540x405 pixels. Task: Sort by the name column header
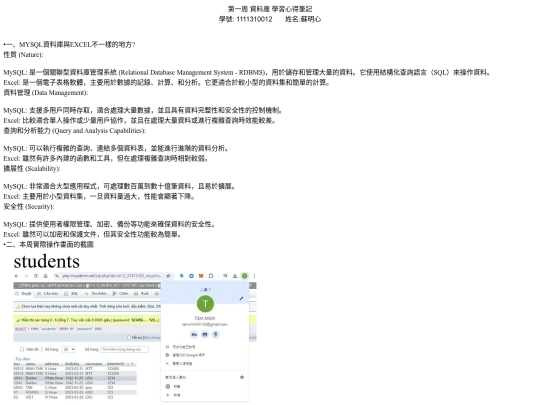pyautogui.click(x=31, y=364)
